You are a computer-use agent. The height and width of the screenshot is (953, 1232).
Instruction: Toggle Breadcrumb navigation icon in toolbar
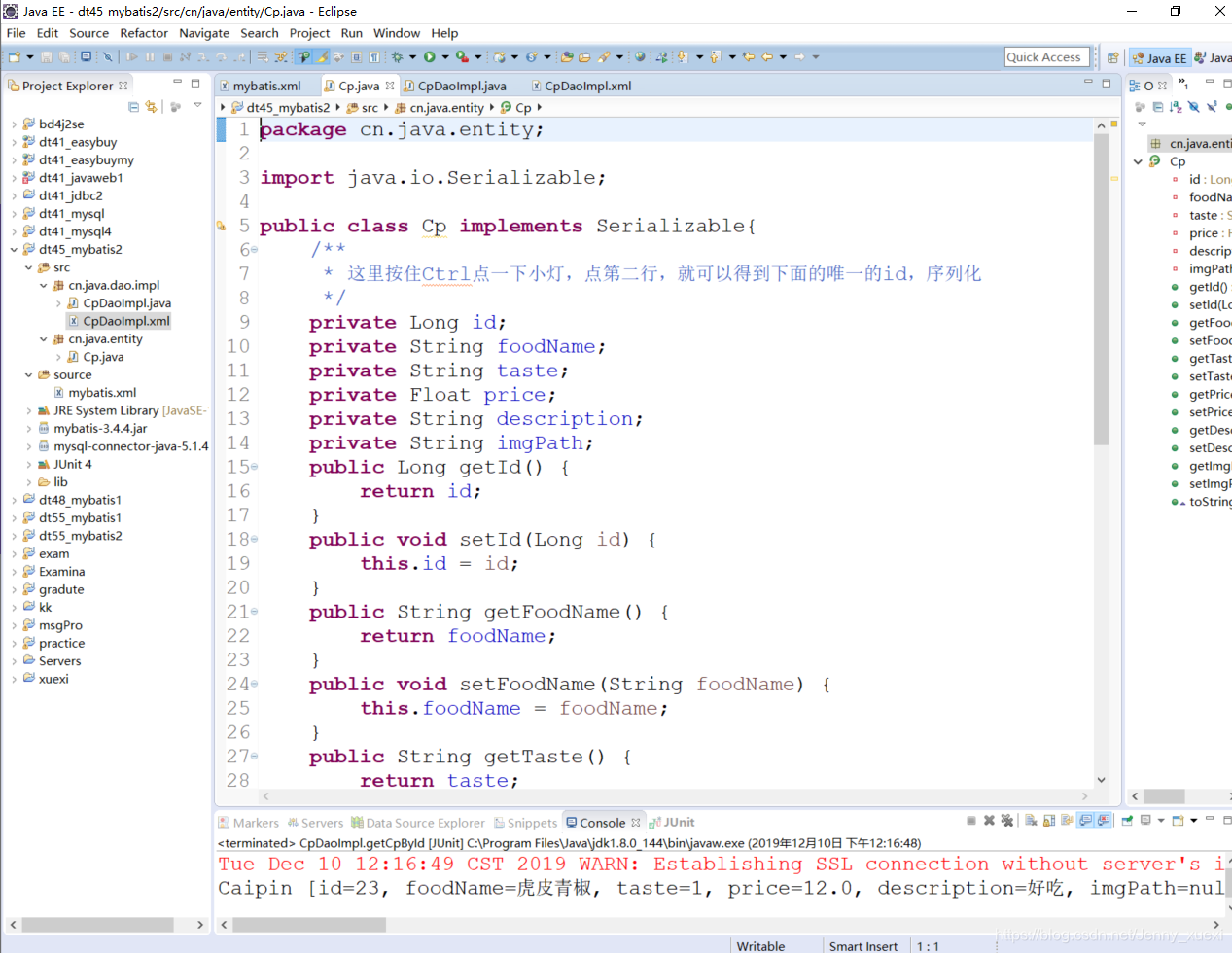point(303,57)
